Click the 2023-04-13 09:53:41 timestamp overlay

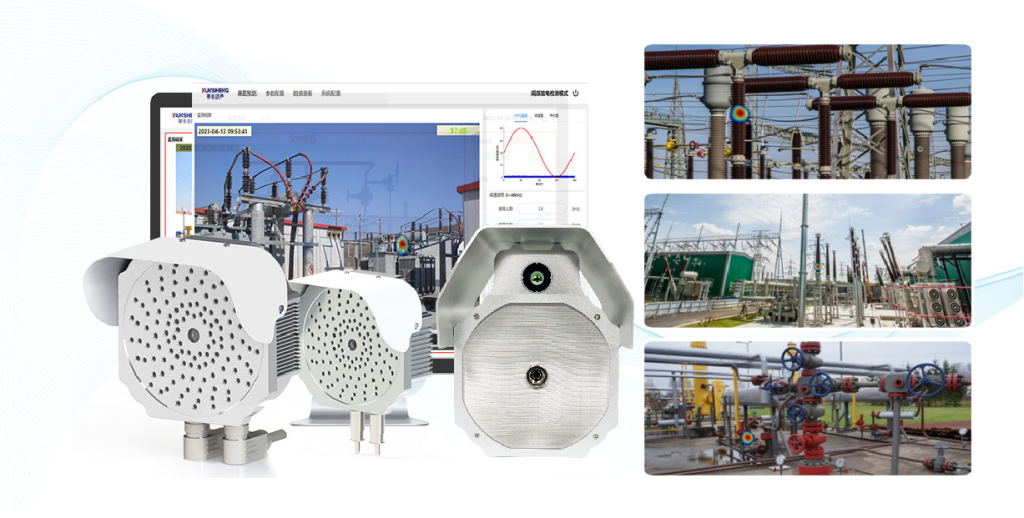[224, 130]
